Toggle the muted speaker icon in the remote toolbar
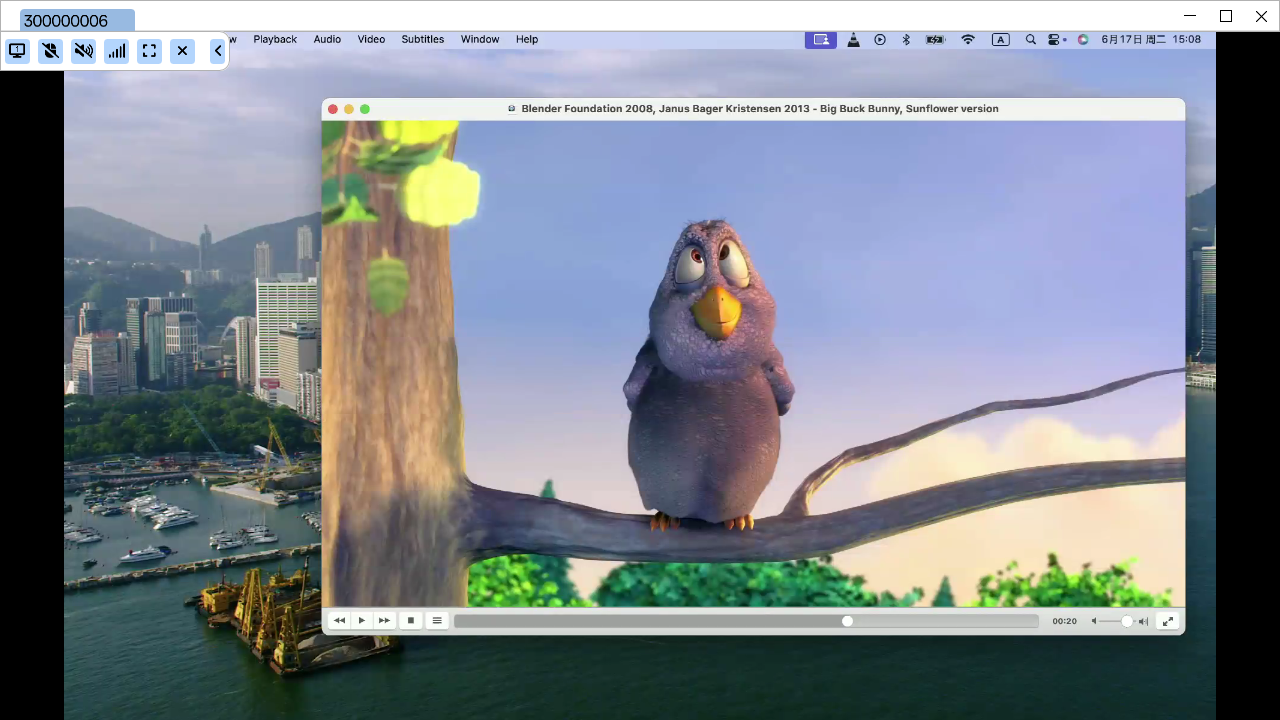Image resolution: width=1280 pixels, height=720 pixels. tap(83, 51)
